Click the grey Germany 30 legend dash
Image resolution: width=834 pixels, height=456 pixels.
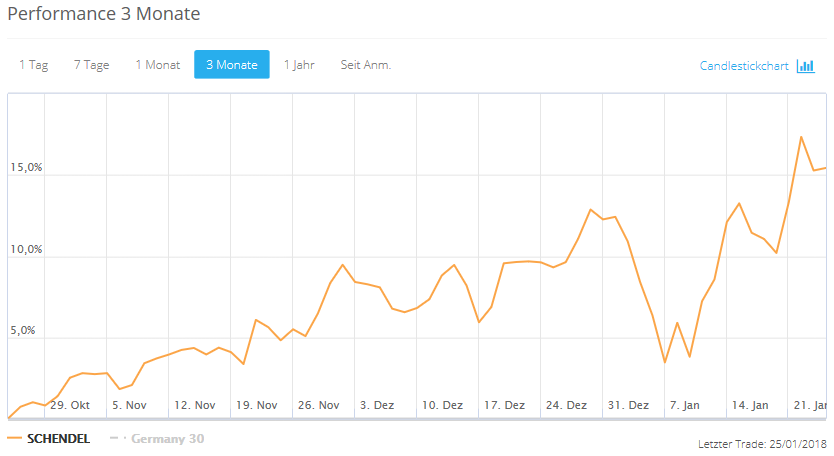116,438
